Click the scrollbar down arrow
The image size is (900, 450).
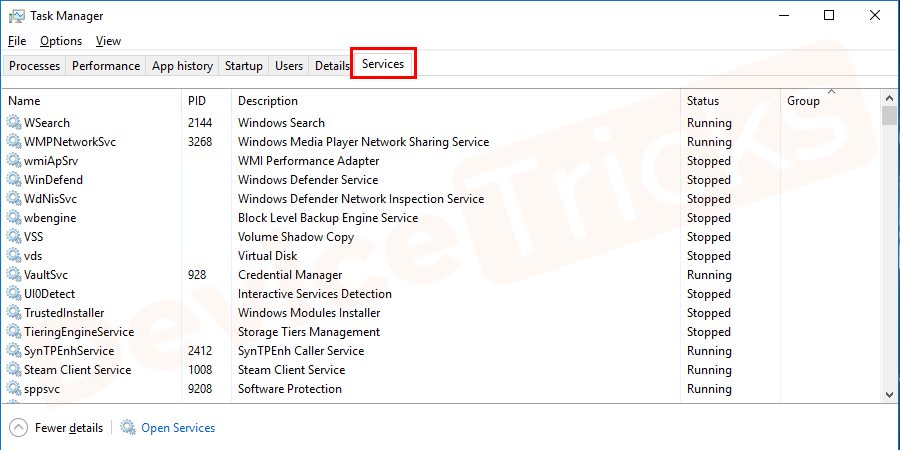(x=890, y=394)
